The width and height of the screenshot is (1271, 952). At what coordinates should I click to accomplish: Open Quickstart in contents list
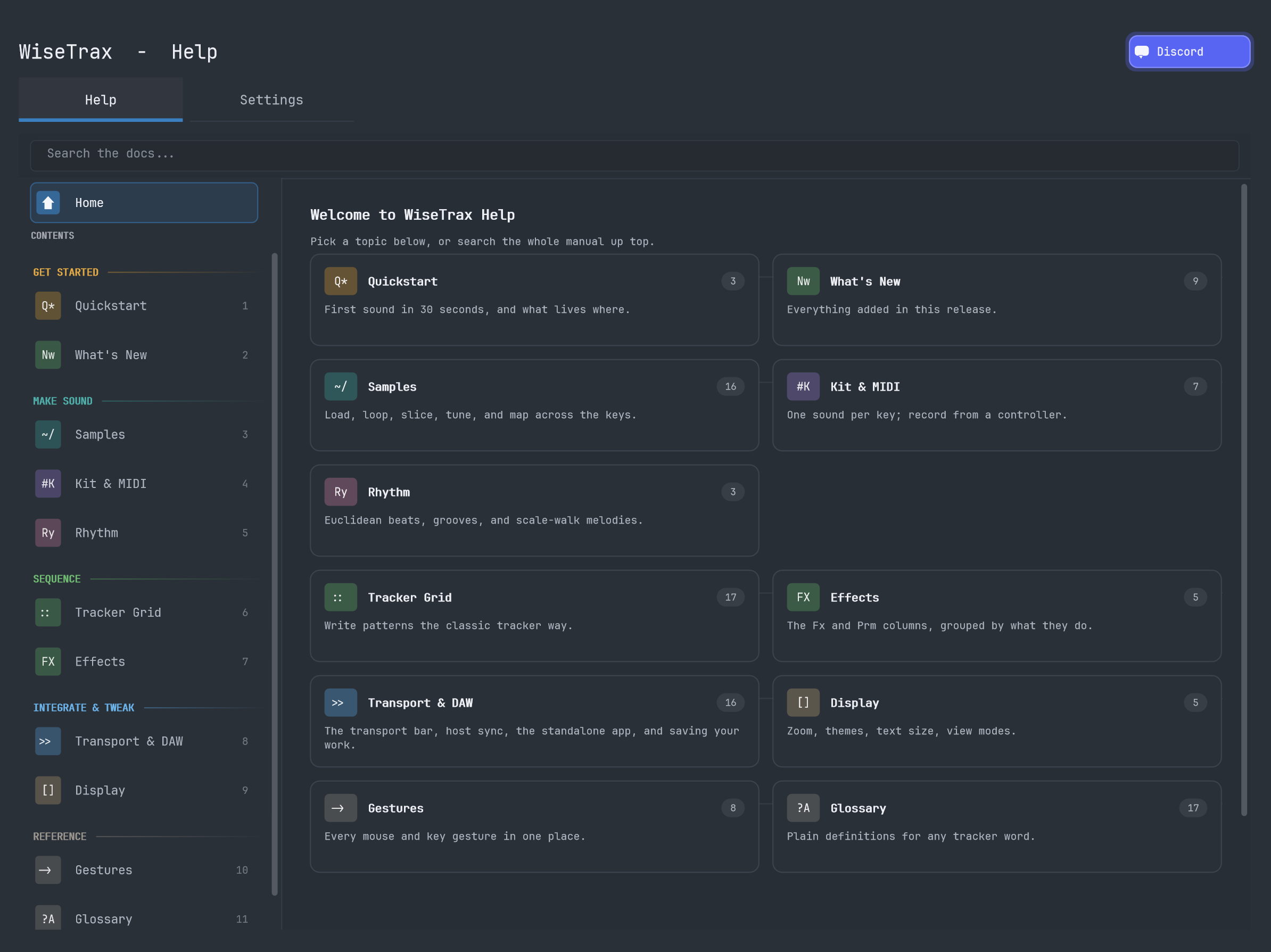click(144, 305)
